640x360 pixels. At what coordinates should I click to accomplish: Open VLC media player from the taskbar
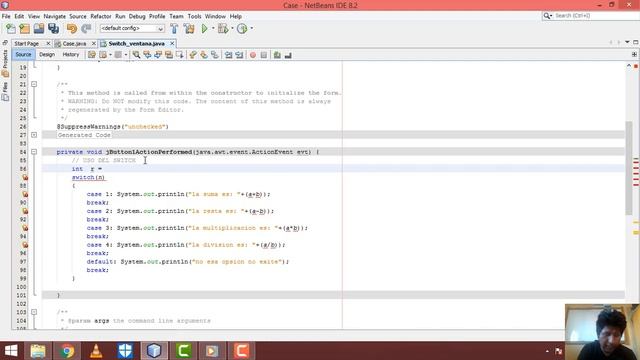coord(96,351)
